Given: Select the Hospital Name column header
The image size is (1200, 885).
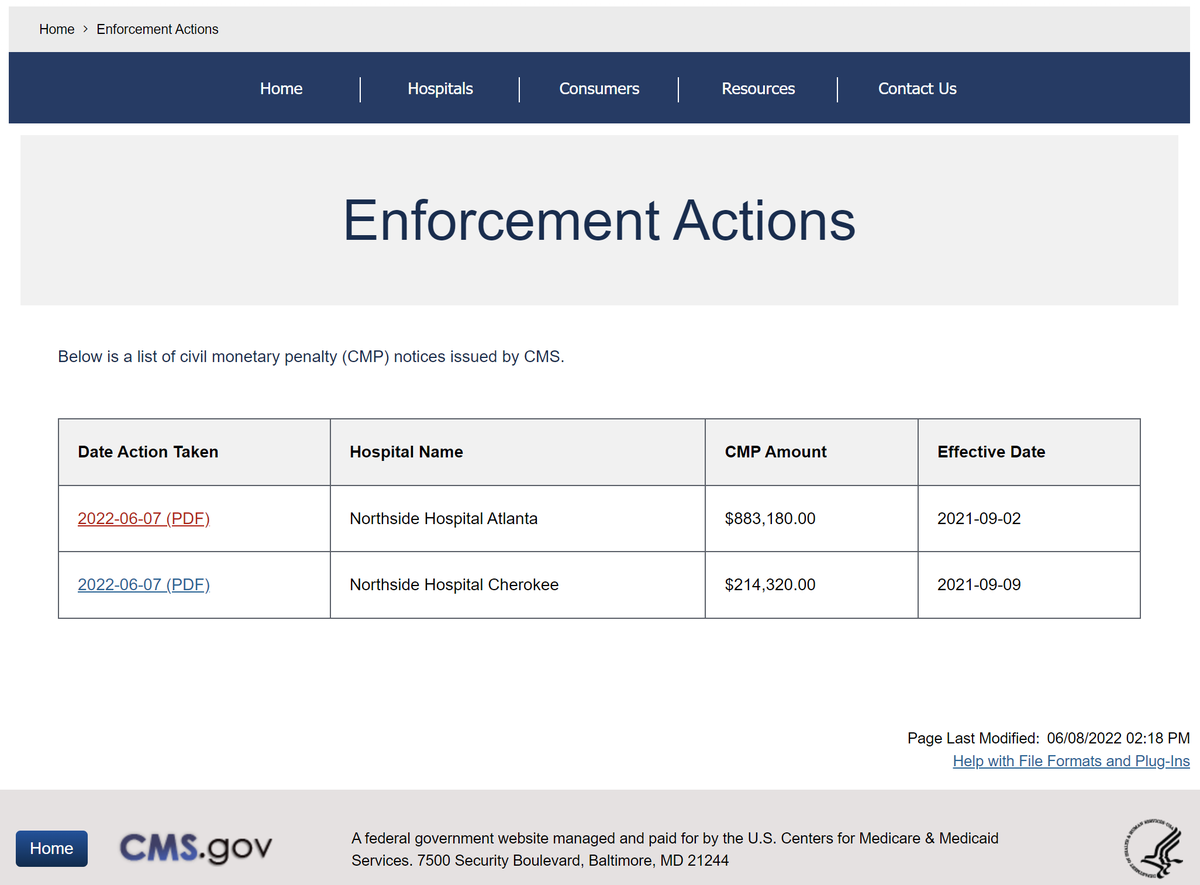Looking at the screenshot, I should (517, 452).
